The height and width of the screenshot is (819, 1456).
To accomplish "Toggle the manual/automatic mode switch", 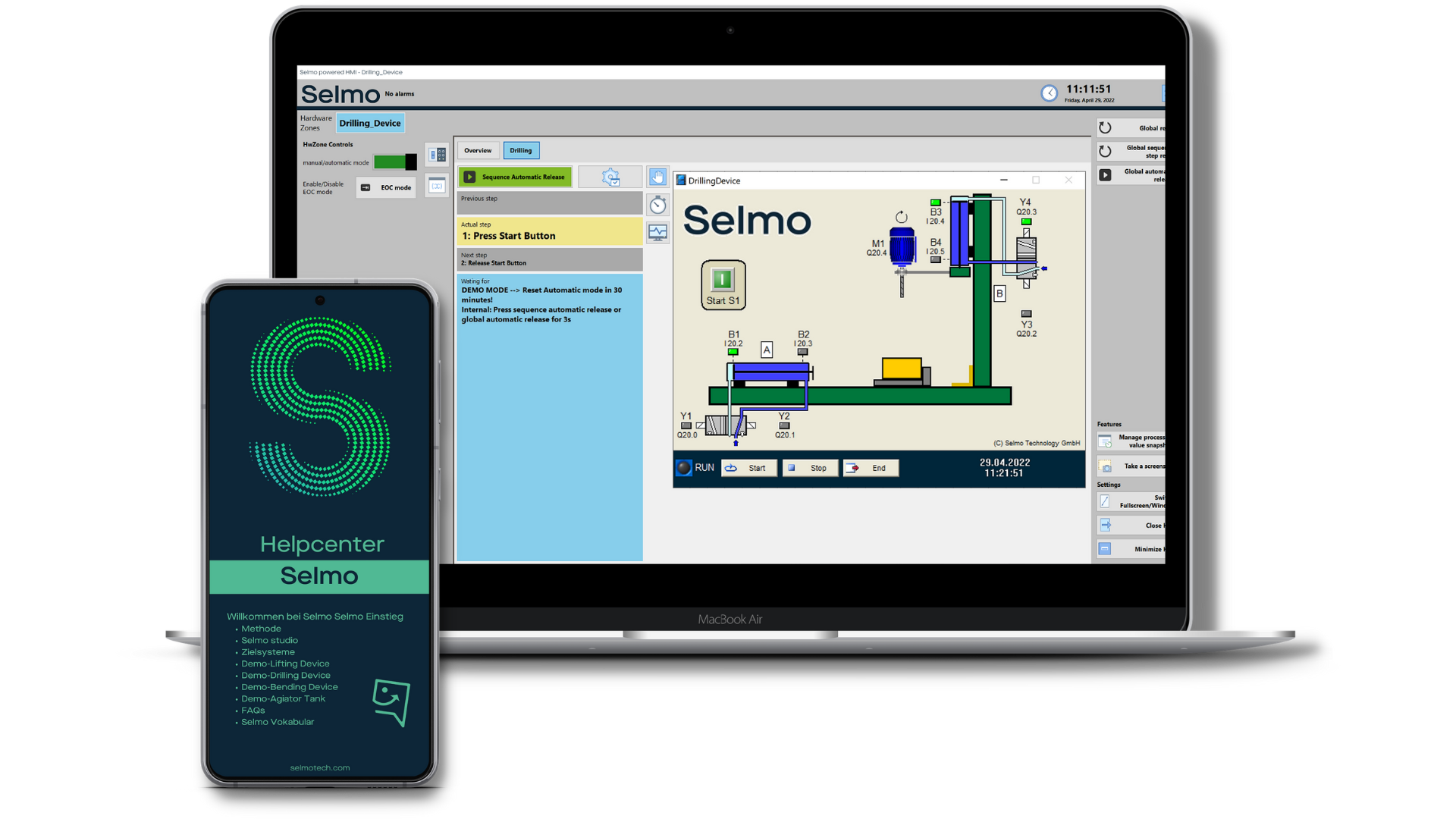I will point(395,162).
